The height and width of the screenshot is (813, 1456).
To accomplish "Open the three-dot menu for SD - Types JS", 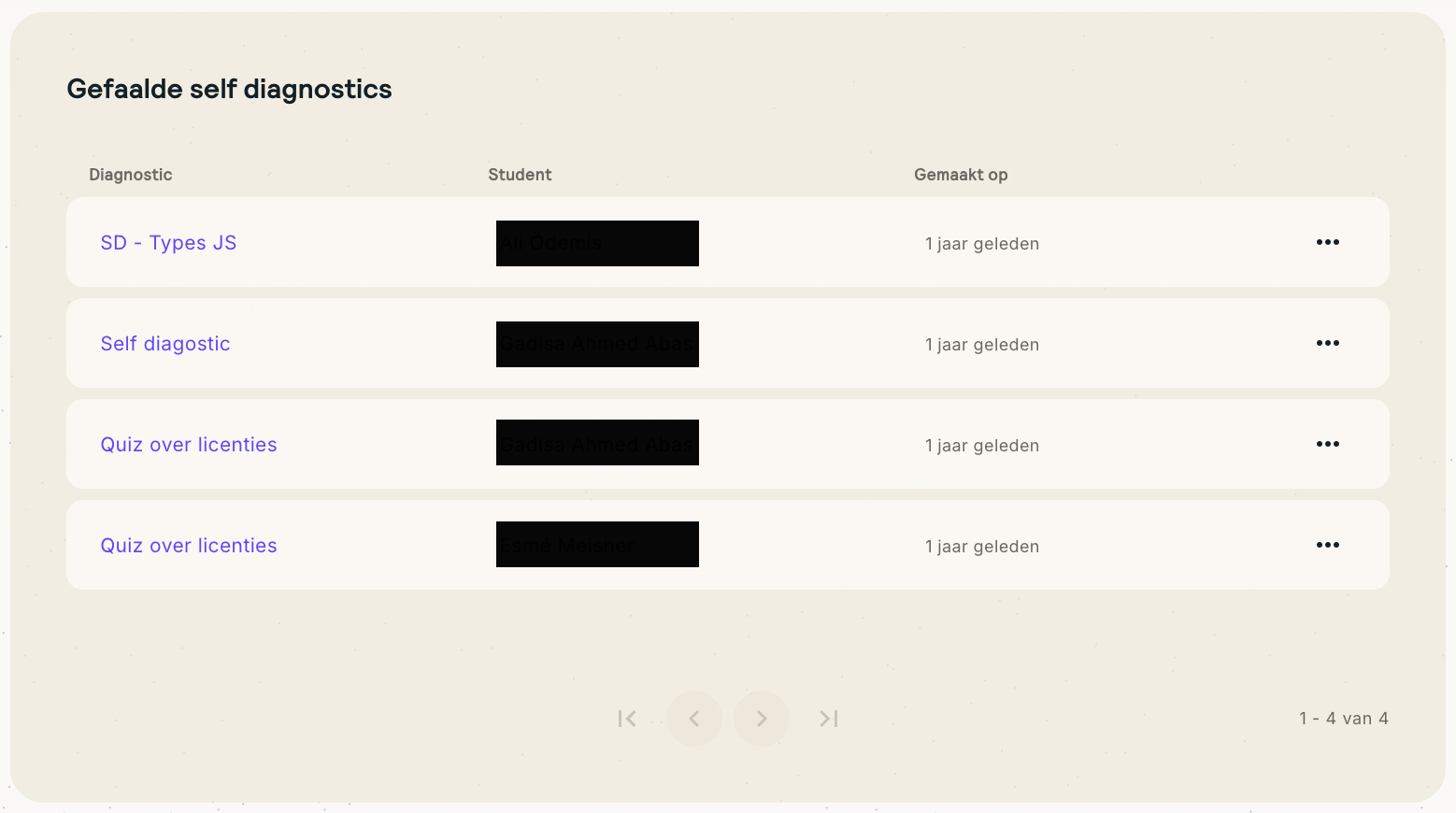I will (1327, 242).
